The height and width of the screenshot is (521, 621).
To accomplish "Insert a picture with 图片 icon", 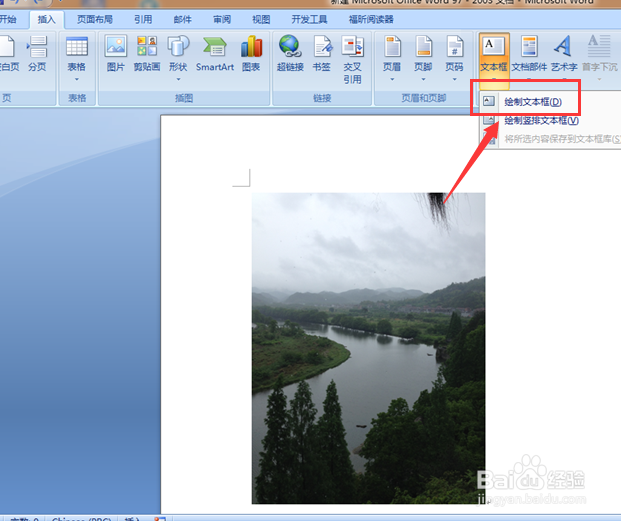I will click(x=116, y=53).
